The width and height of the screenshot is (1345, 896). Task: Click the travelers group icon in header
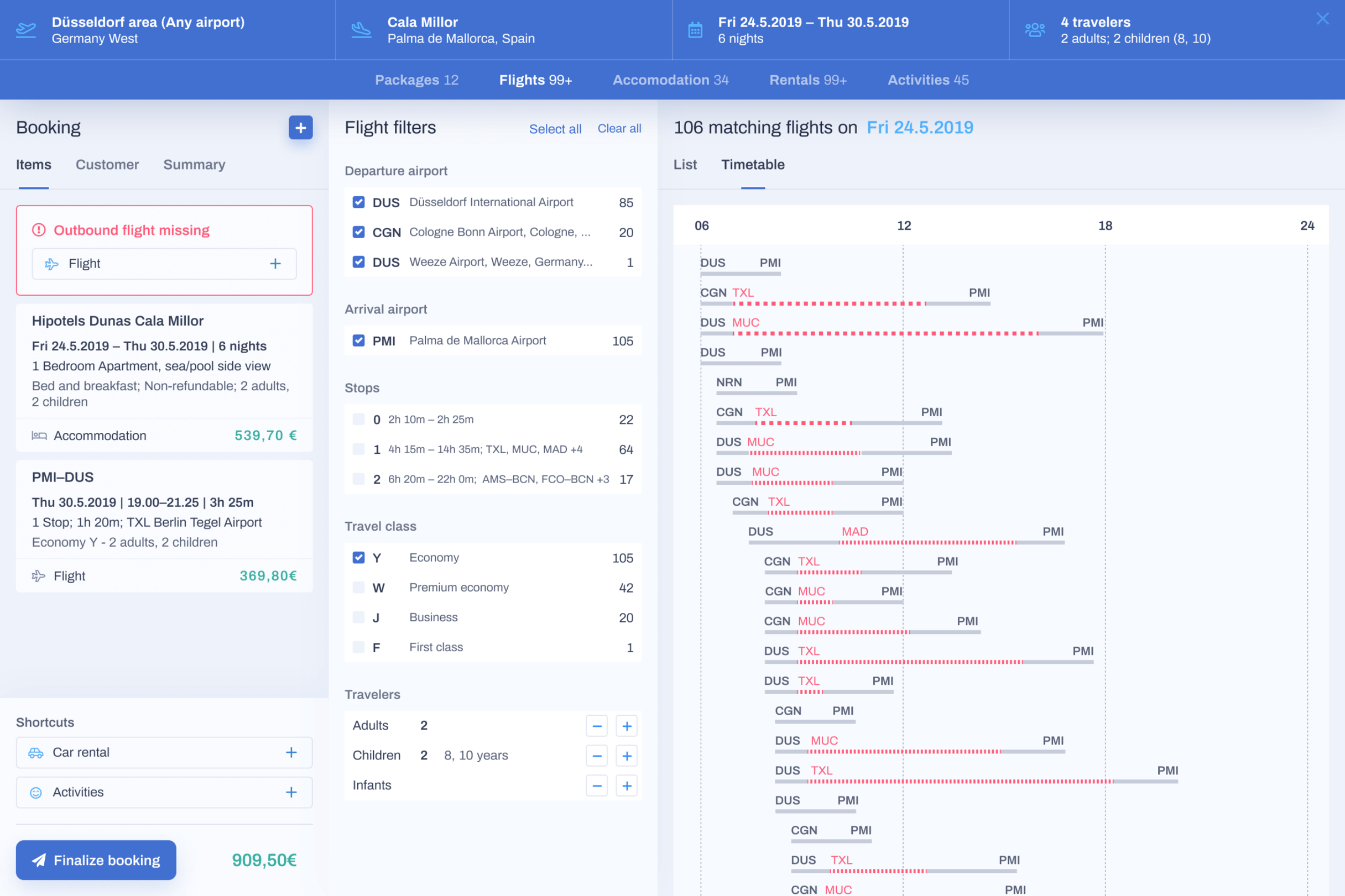click(x=1035, y=30)
